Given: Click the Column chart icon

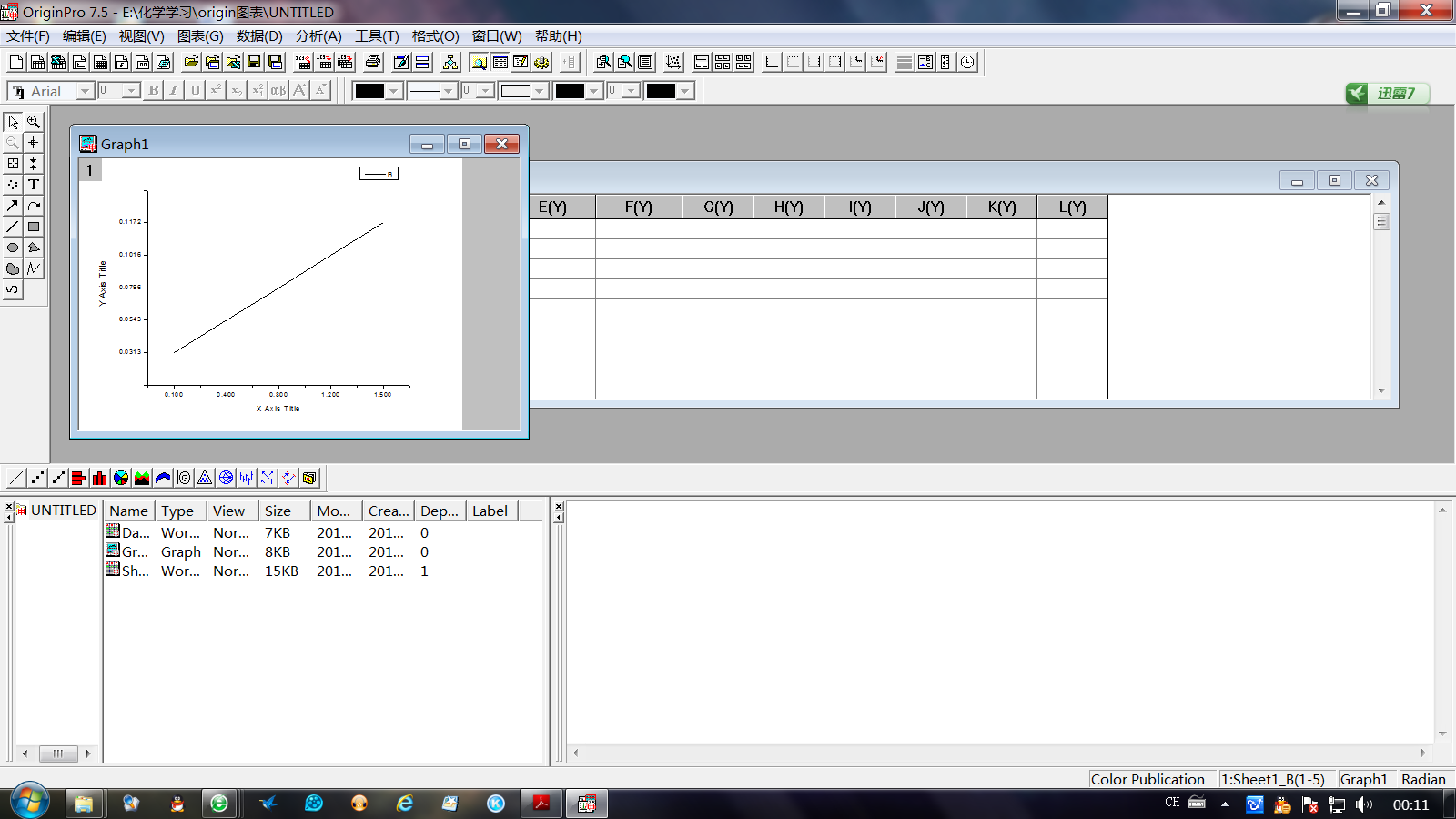Looking at the screenshot, I should (x=100, y=478).
